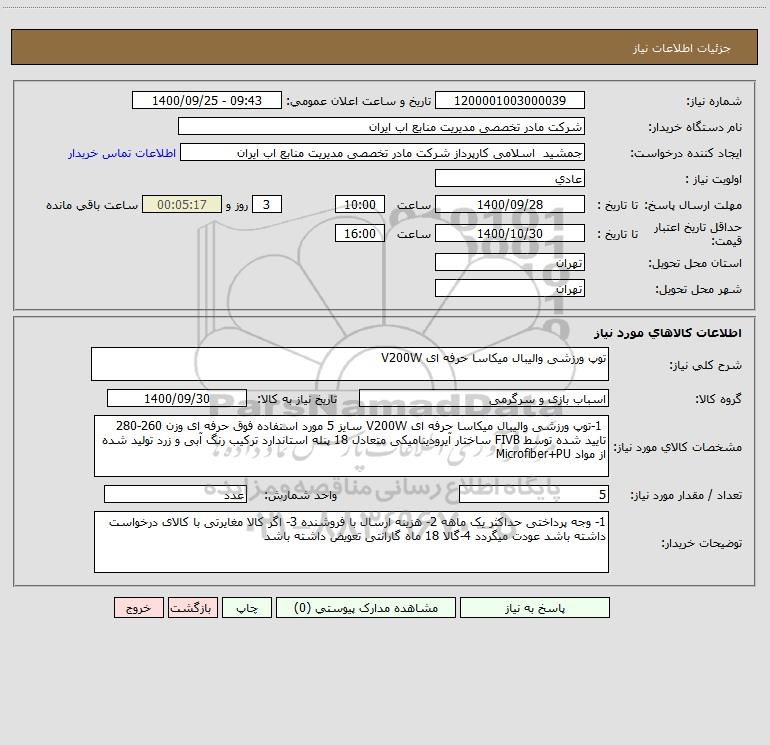The height and width of the screenshot is (745, 770).
Task: Click the تاریخ و ساعت اعلان عمومی label
Action: pos(359,101)
